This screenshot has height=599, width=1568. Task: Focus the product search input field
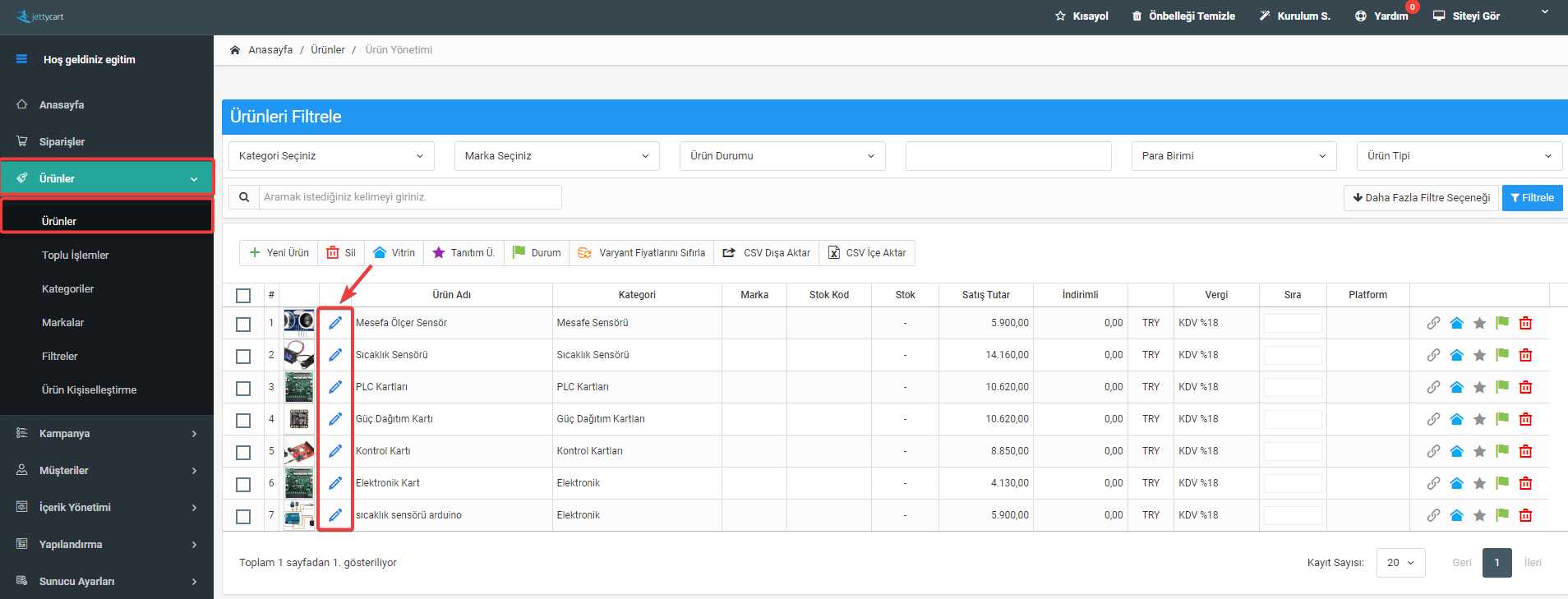410,197
